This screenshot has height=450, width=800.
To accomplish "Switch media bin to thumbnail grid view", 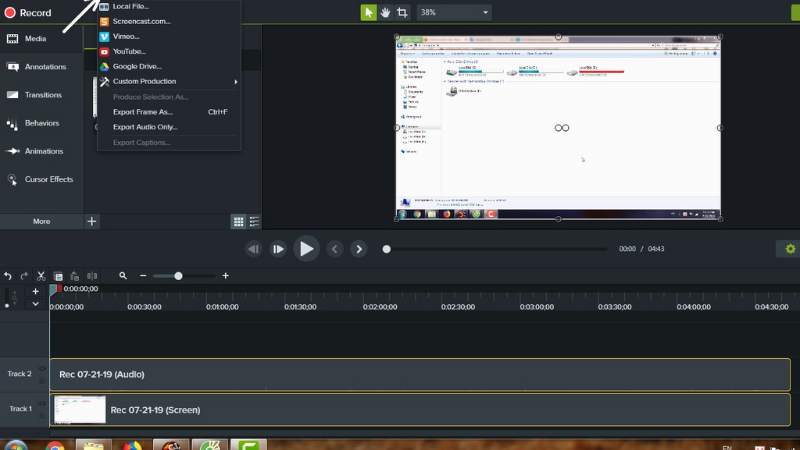I will 238,221.
